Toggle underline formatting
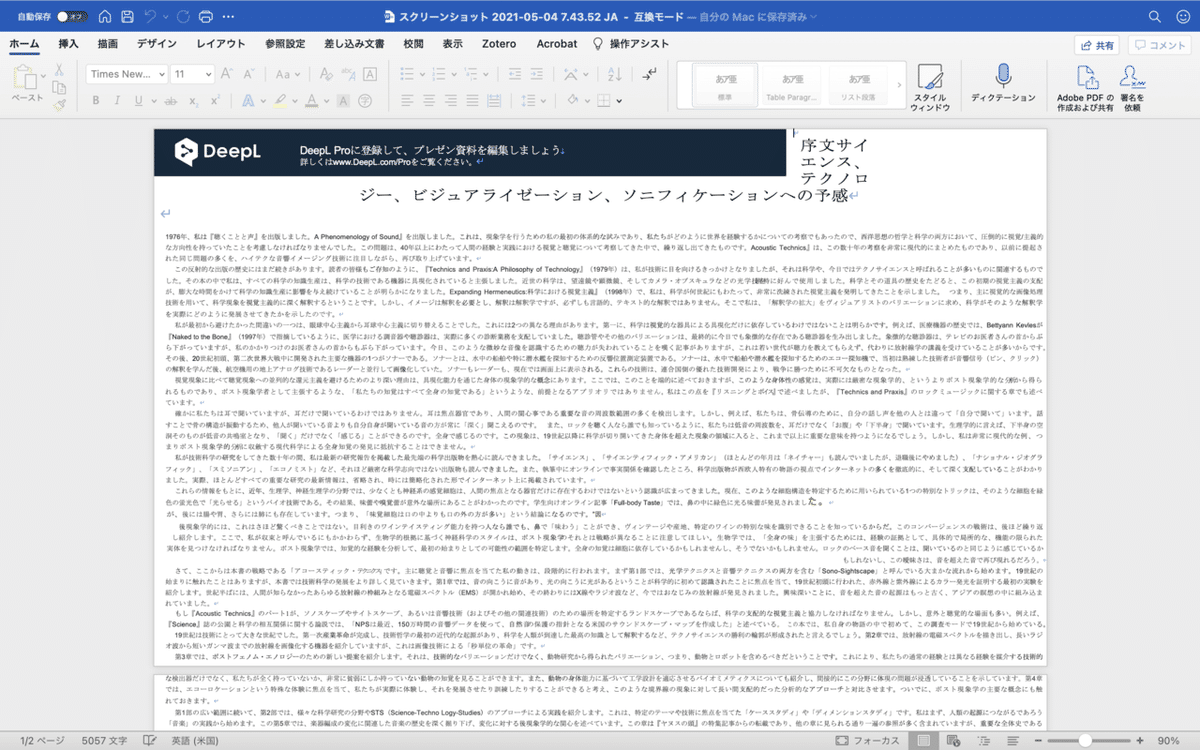1200x750 pixels. pyautogui.click(x=138, y=100)
